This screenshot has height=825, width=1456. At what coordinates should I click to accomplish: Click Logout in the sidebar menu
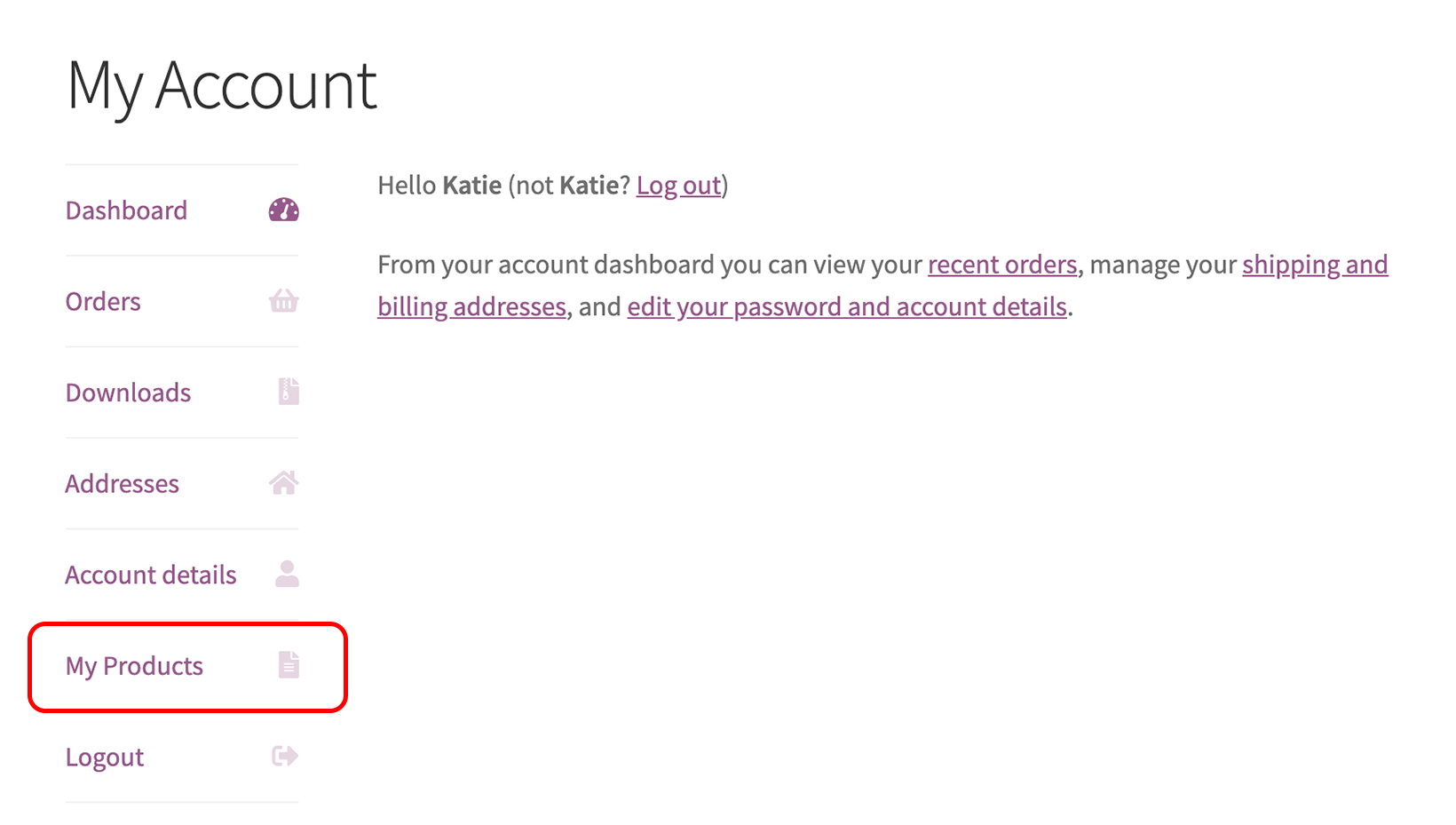[104, 758]
